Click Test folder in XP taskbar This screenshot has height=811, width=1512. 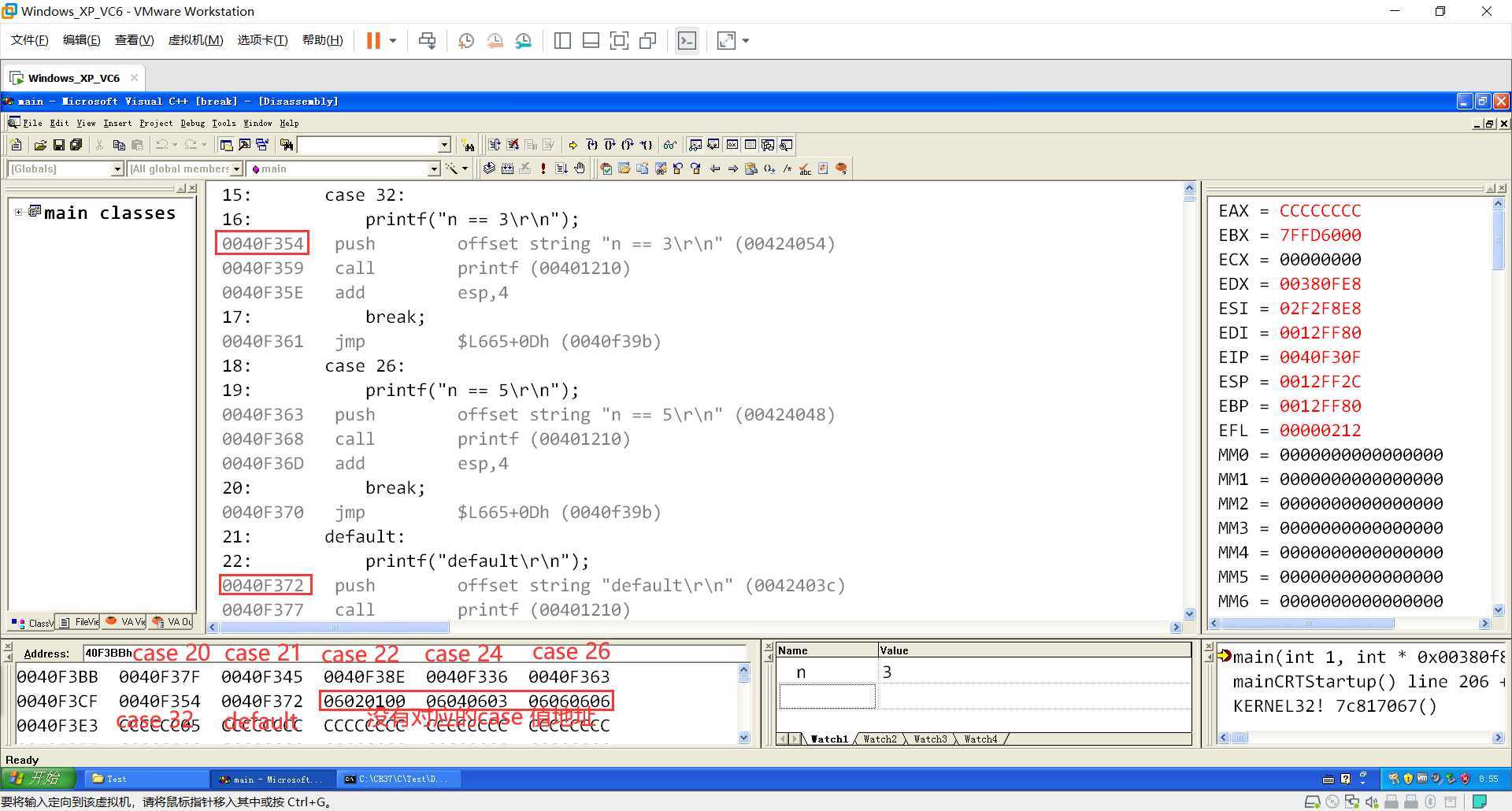tap(146, 779)
